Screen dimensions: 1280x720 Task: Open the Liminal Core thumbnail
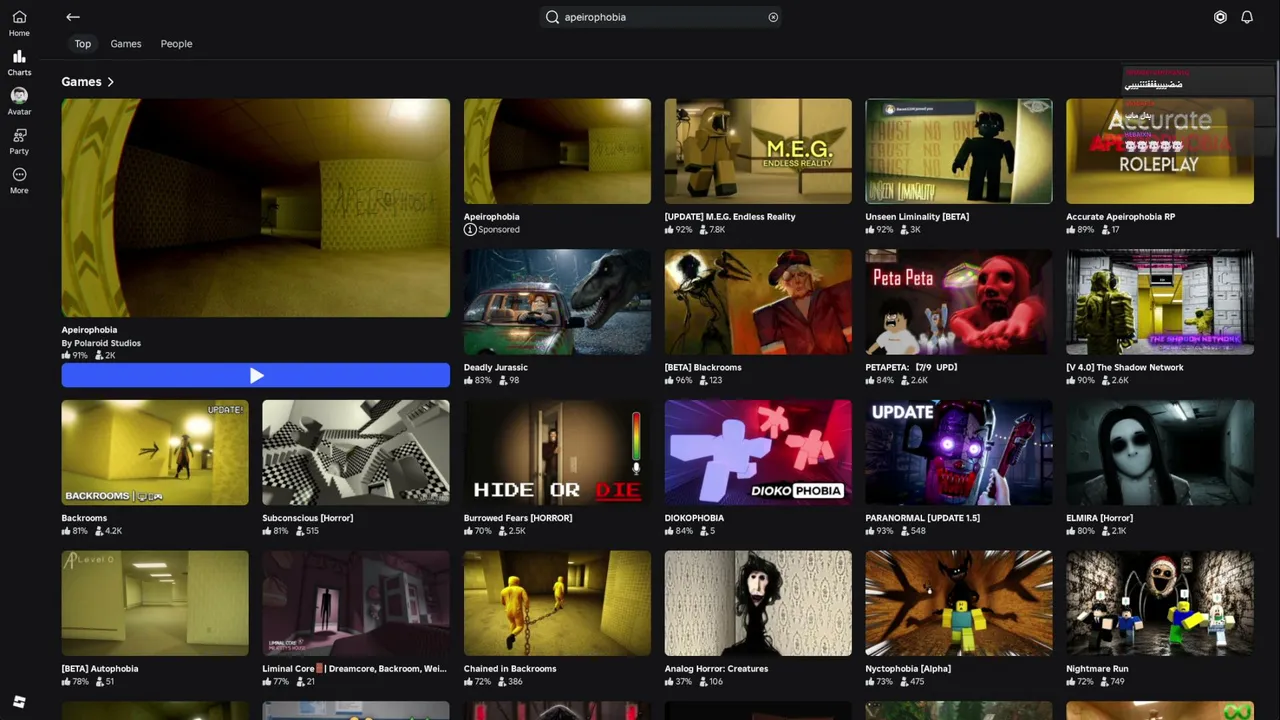[356, 603]
